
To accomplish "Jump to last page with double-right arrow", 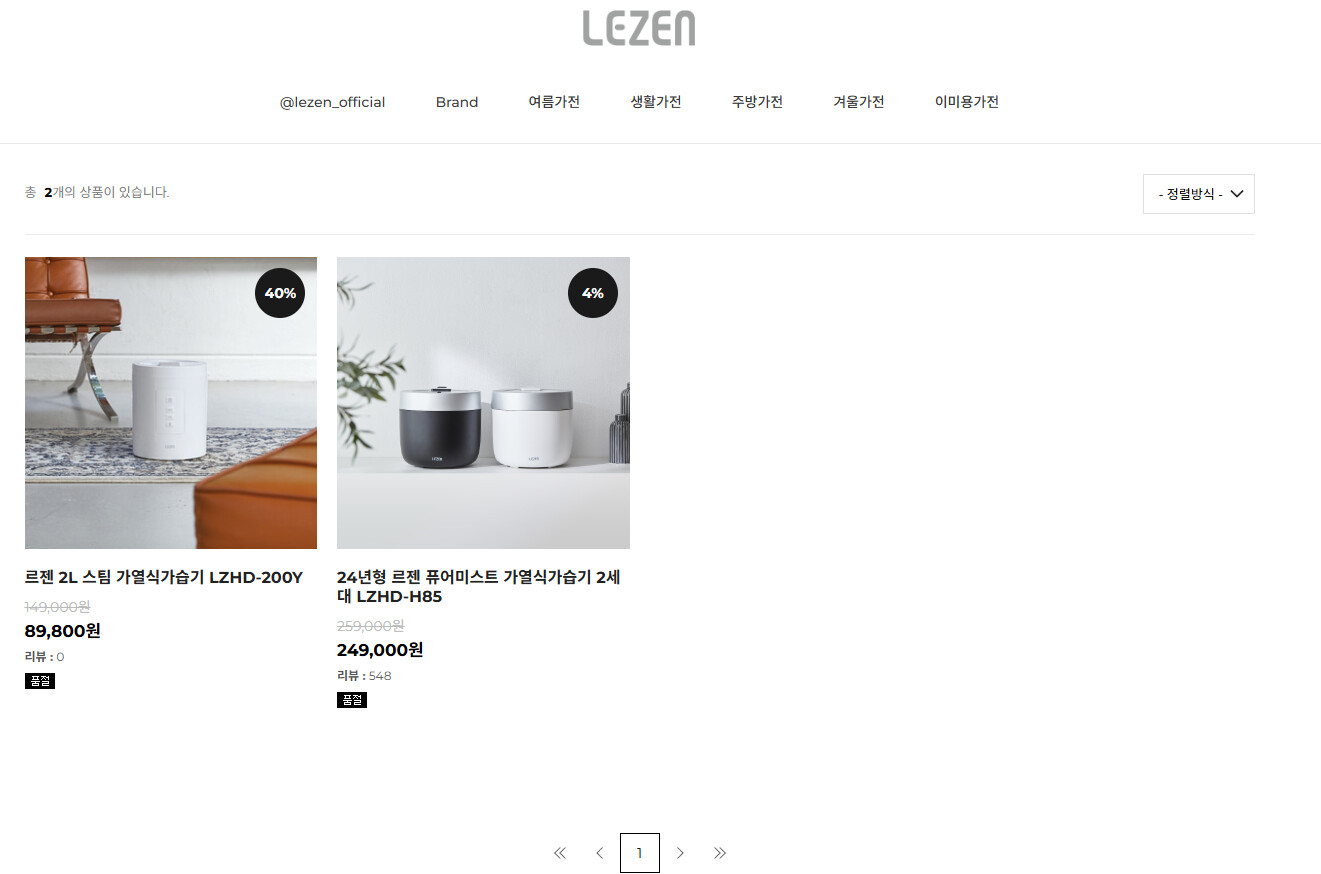I will (720, 853).
